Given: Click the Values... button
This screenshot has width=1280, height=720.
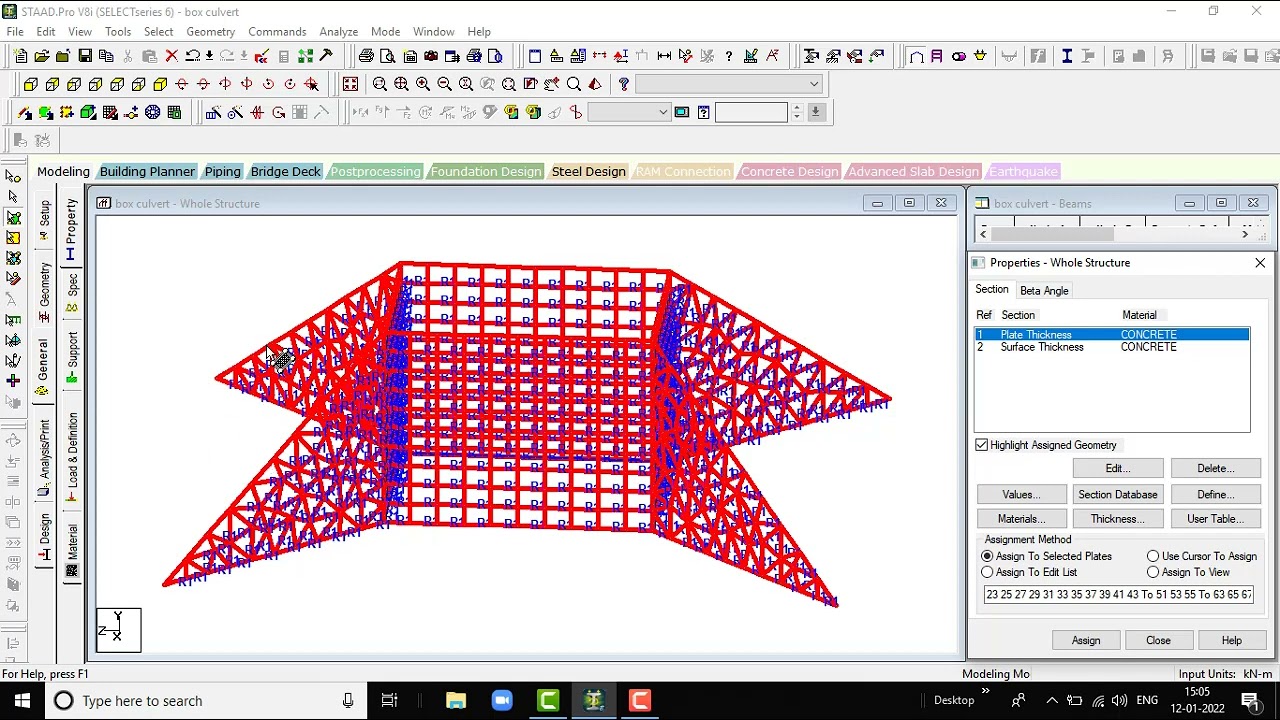Looking at the screenshot, I should pyautogui.click(x=1021, y=494).
